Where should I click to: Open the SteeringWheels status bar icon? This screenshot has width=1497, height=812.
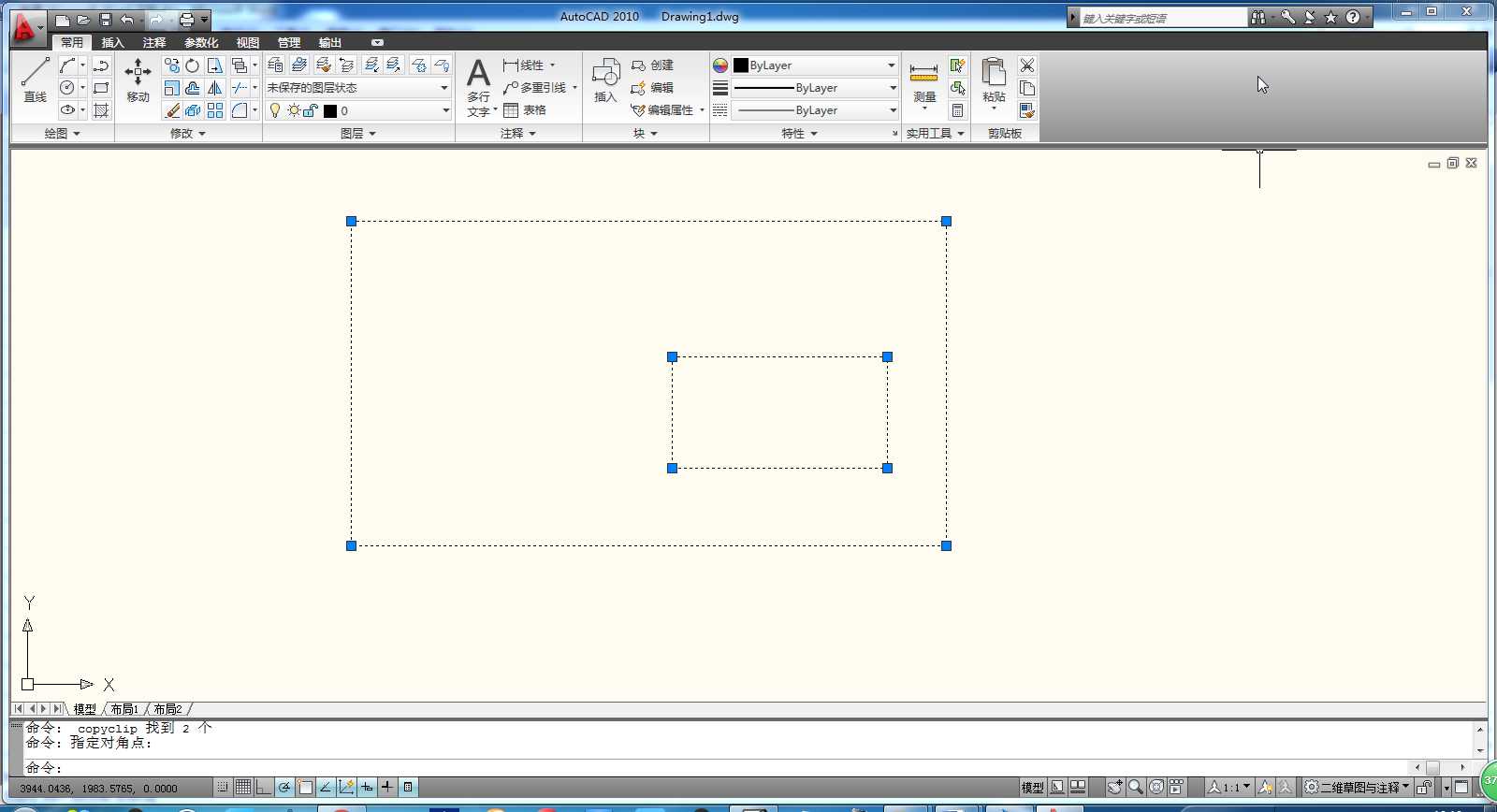(1156, 788)
